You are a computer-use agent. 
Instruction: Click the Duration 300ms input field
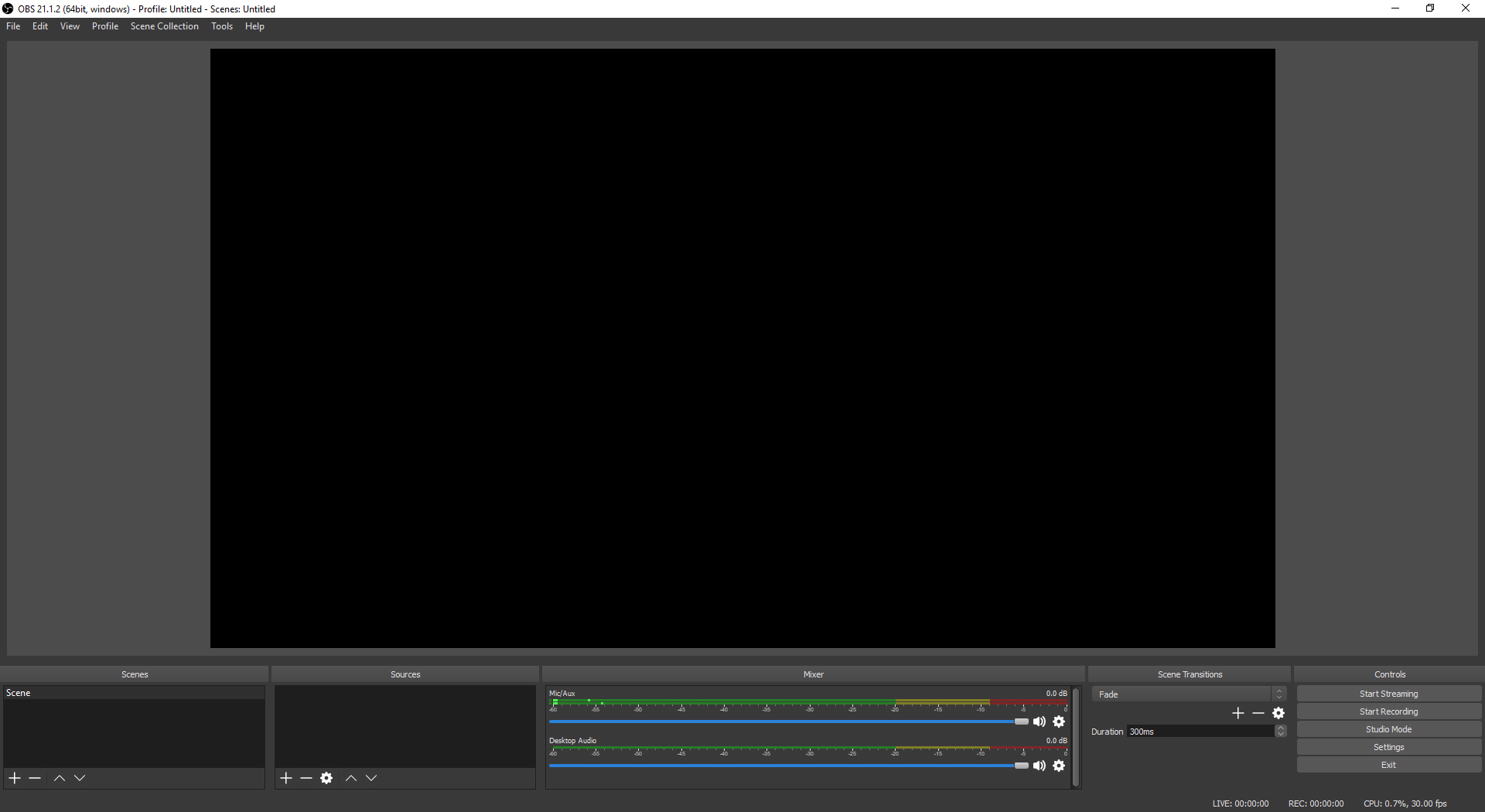(x=1200, y=732)
